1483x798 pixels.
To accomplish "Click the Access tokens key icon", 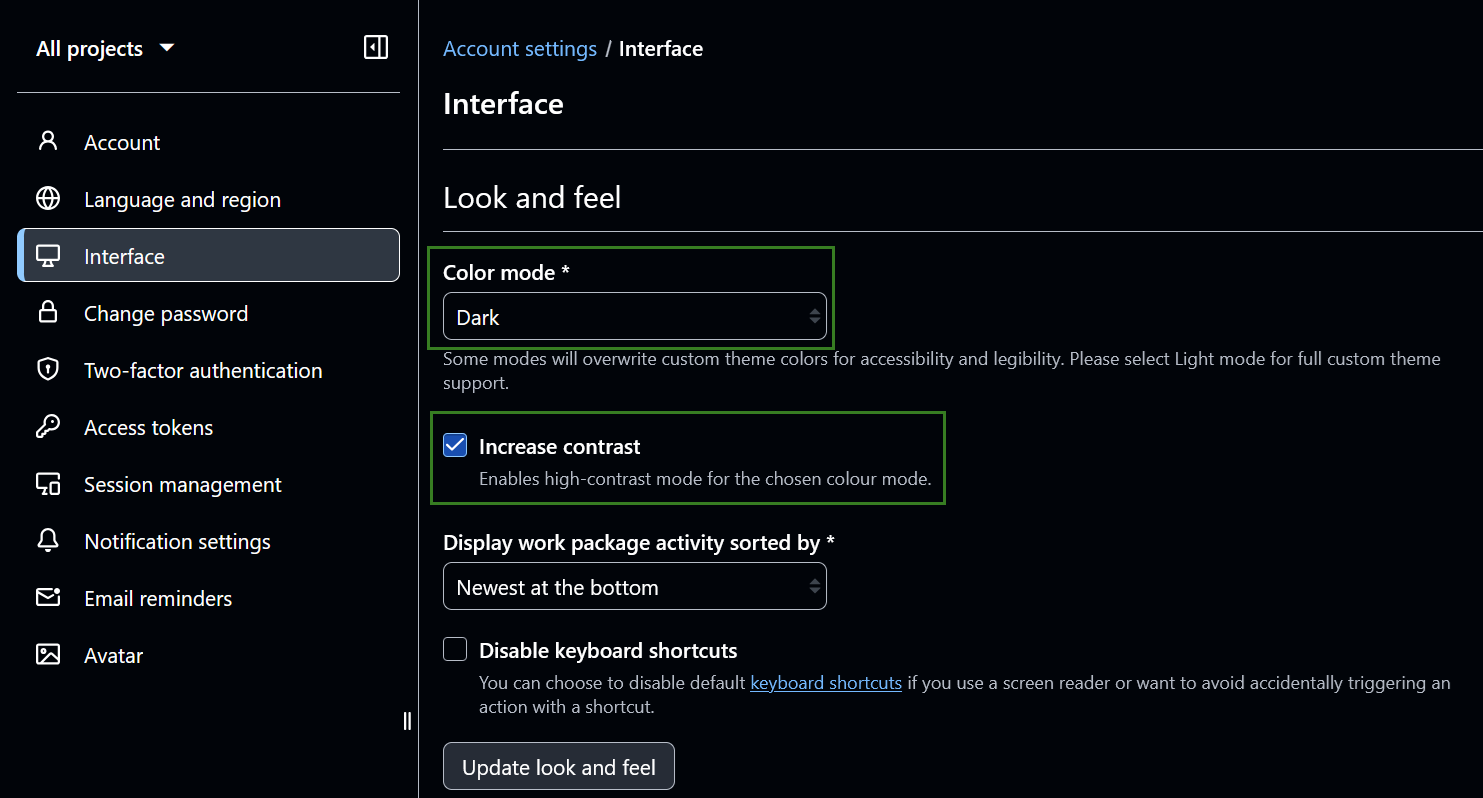I will tap(48, 426).
